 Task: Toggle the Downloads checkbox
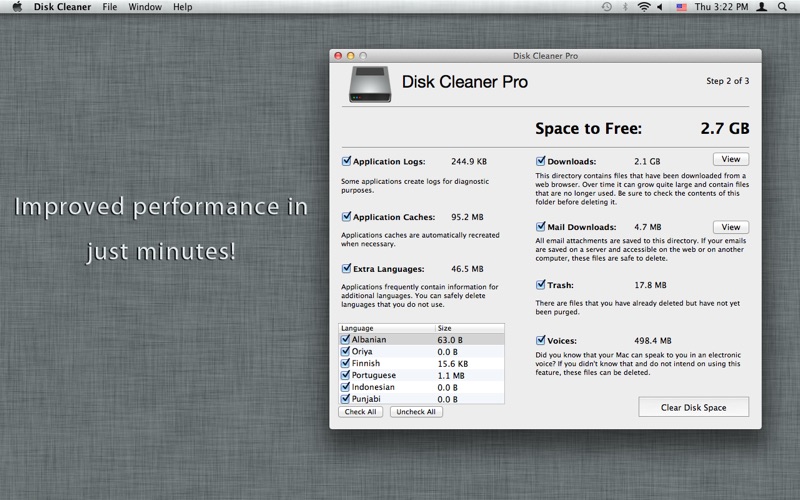point(541,160)
